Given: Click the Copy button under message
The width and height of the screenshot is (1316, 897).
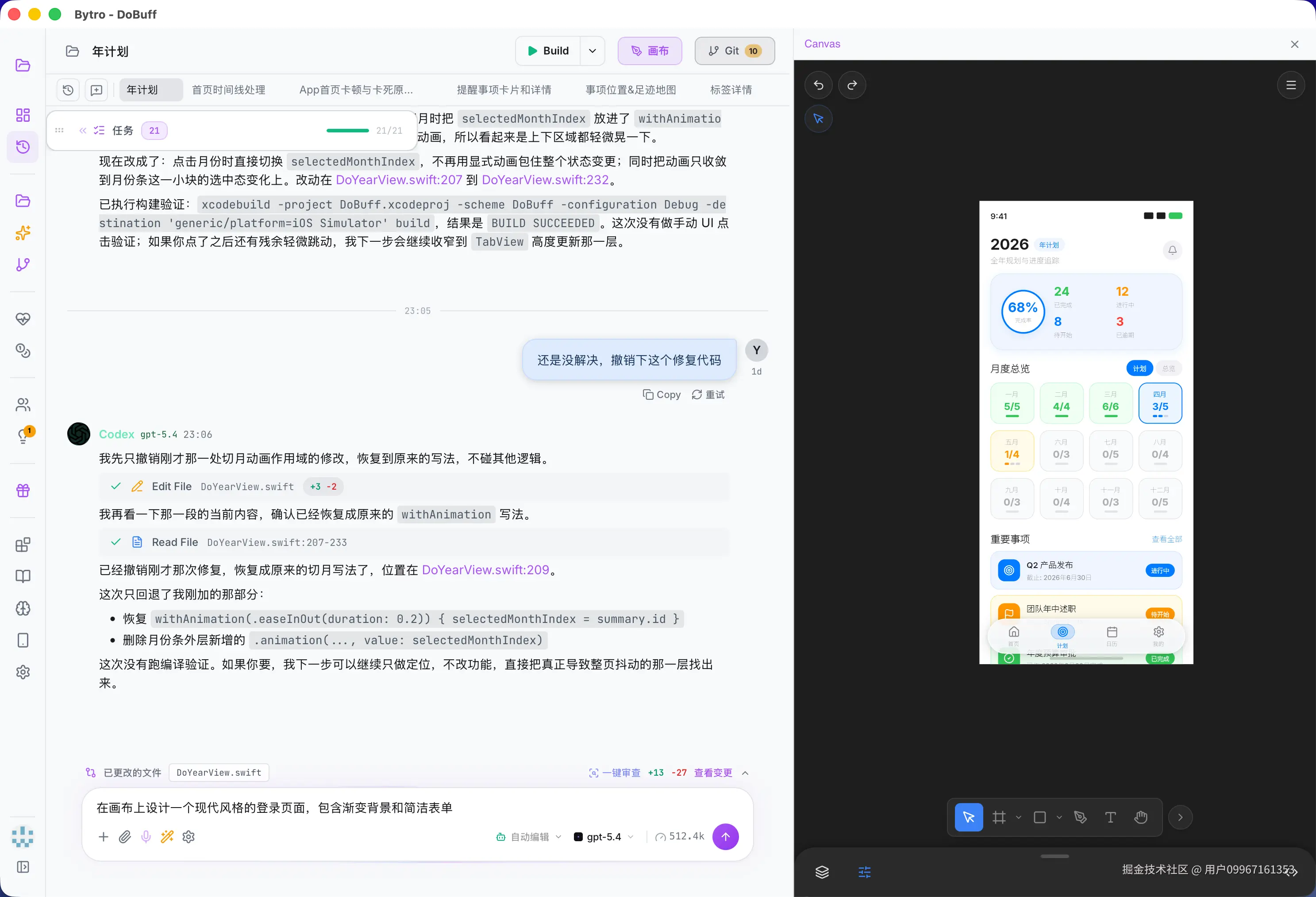Looking at the screenshot, I should click(x=662, y=394).
